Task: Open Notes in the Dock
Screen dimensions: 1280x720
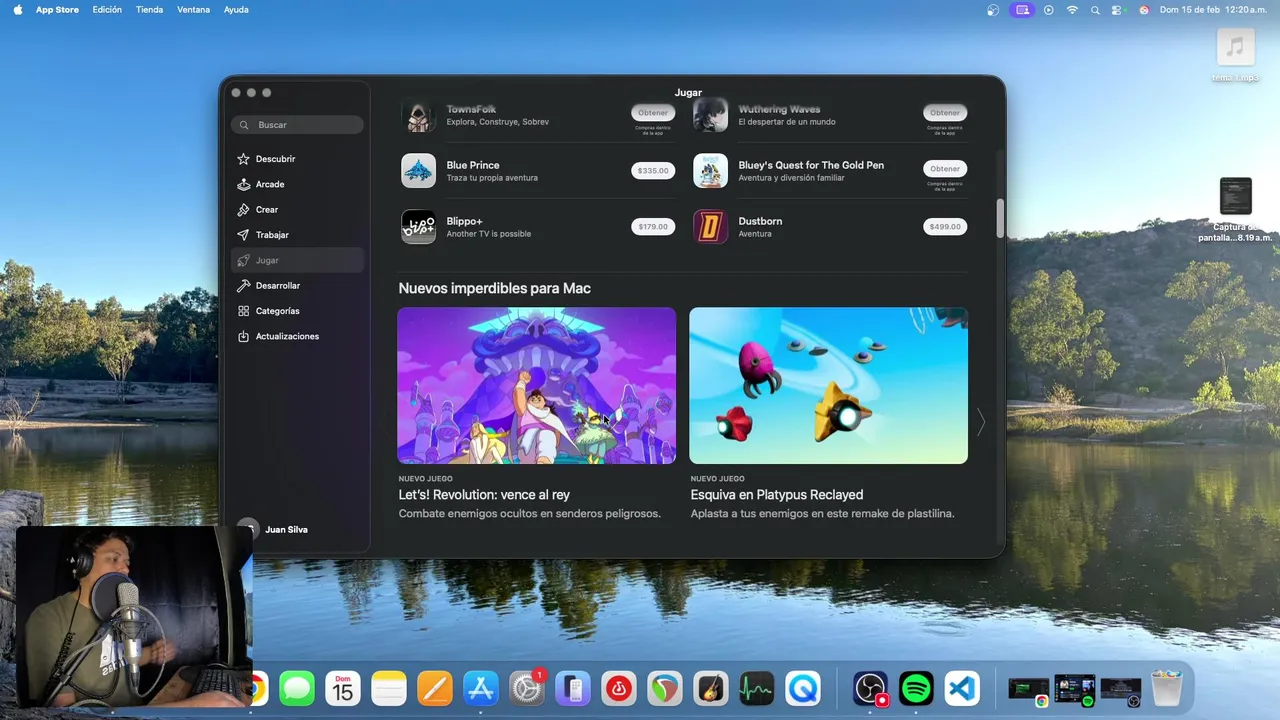Action: [x=389, y=688]
